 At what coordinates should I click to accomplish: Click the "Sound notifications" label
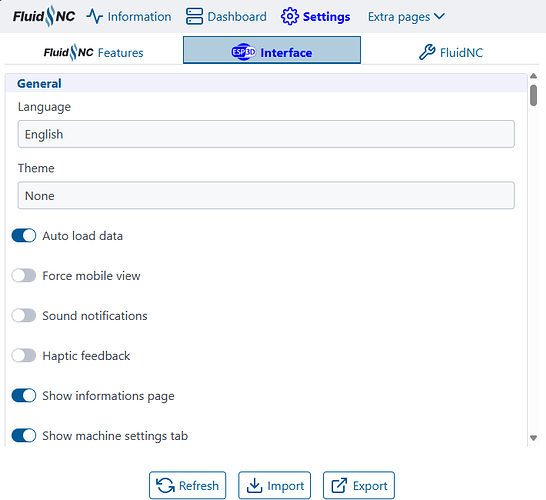point(95,316)
